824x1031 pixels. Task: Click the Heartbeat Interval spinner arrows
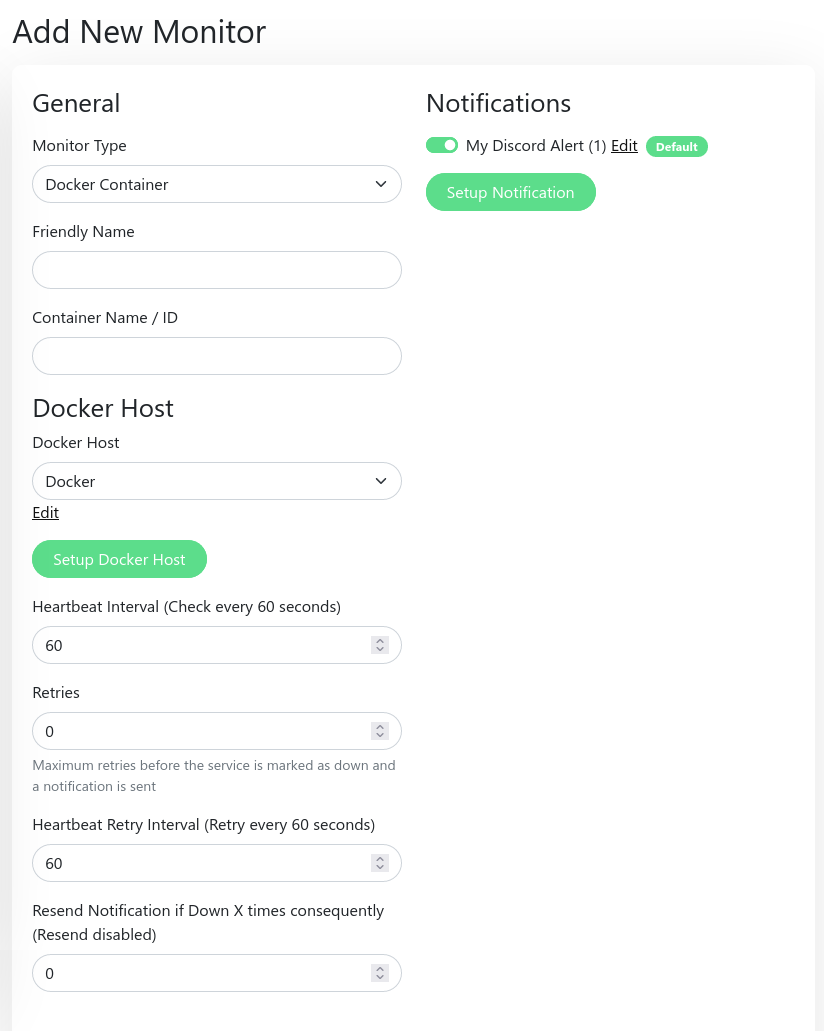coord(380,645)
